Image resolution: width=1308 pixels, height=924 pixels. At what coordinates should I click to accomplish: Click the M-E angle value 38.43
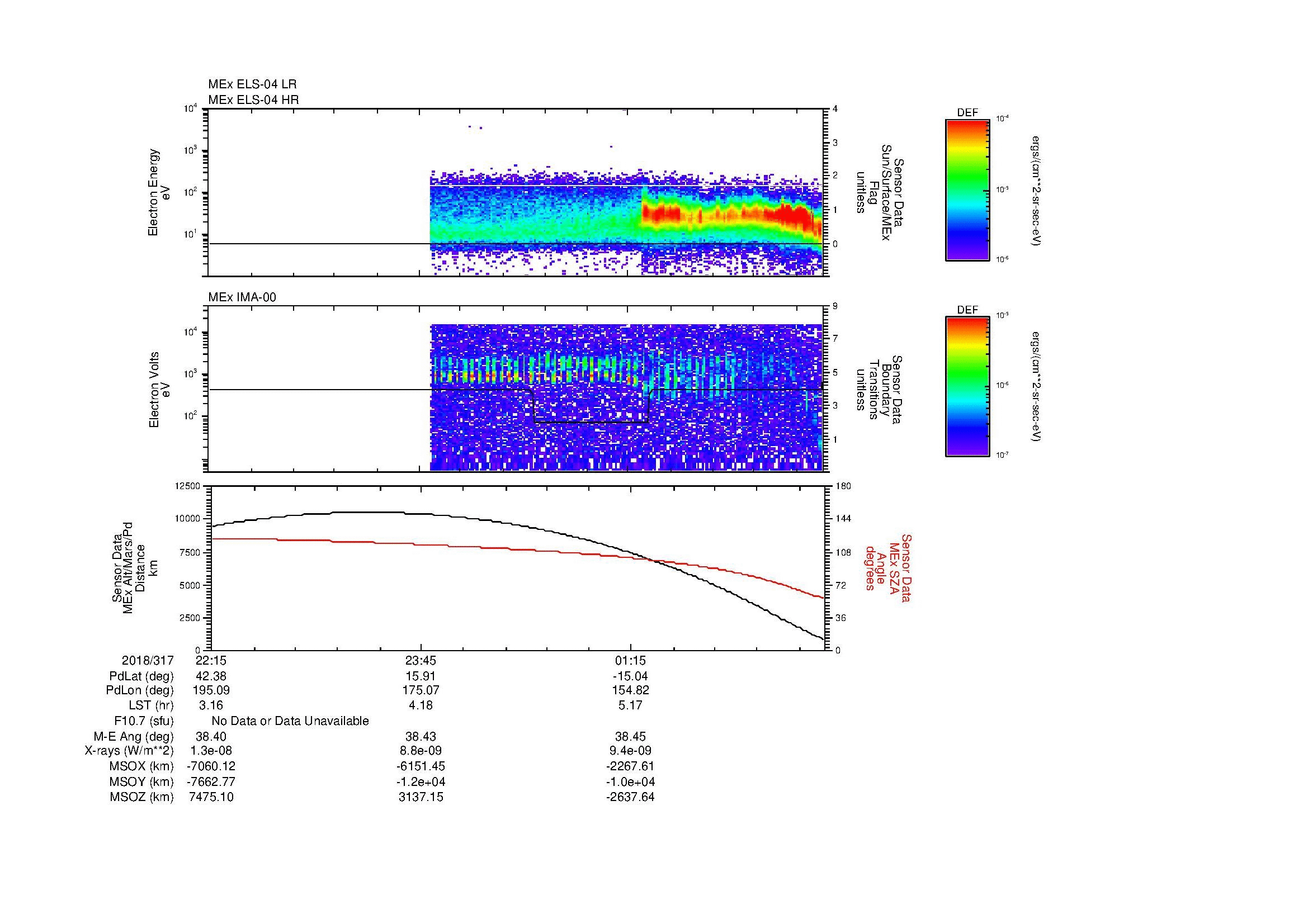point(421,737)
